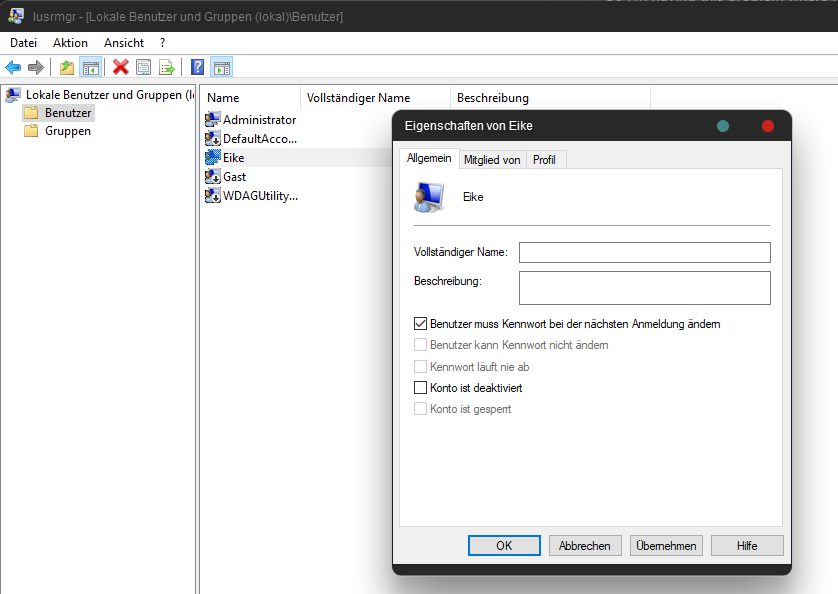Click the Properties toolbar icon
This screenshot has width=838, height=594.
point(144,67)
